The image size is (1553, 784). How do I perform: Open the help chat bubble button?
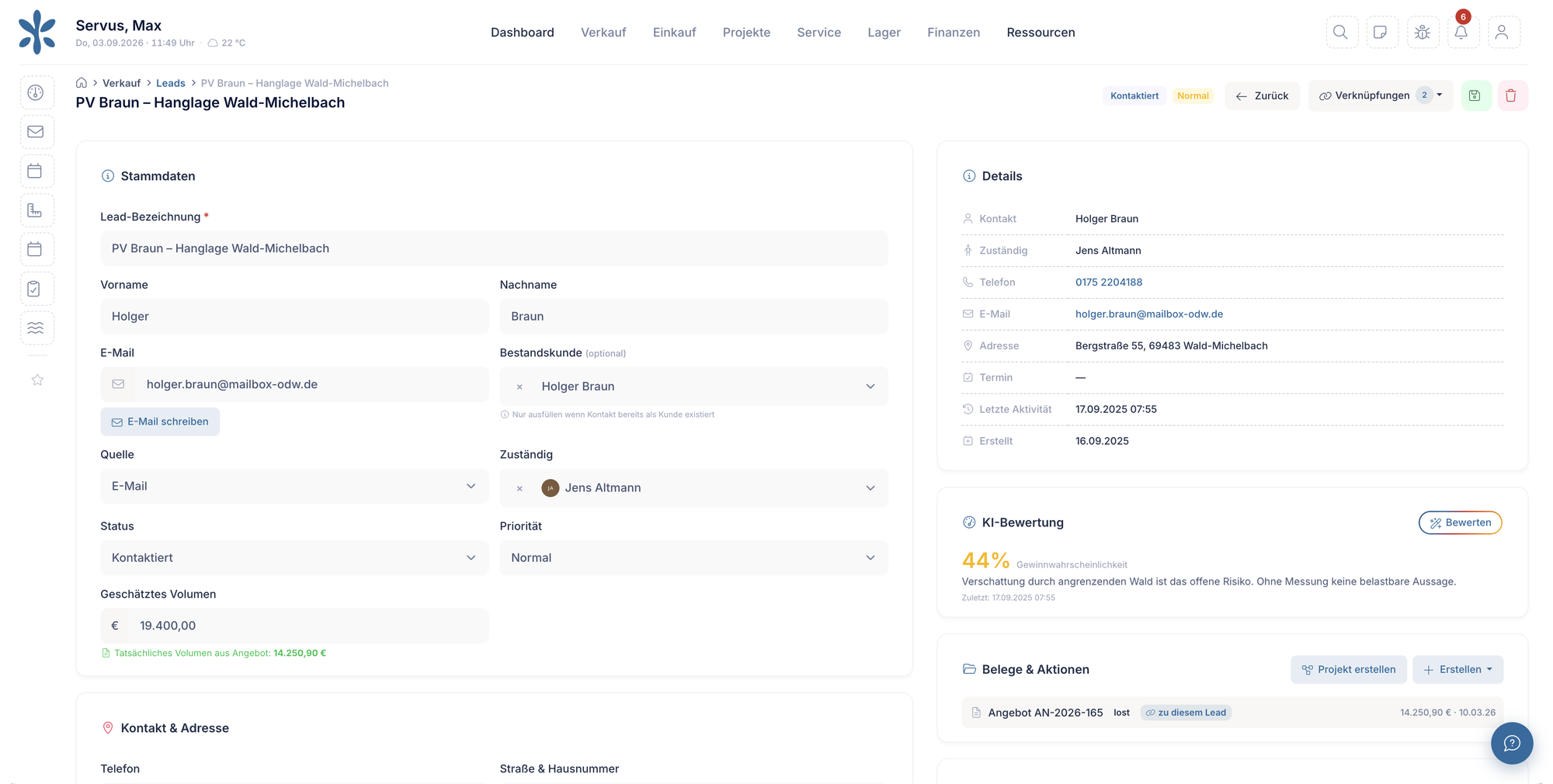click(x=1511, y=743)
